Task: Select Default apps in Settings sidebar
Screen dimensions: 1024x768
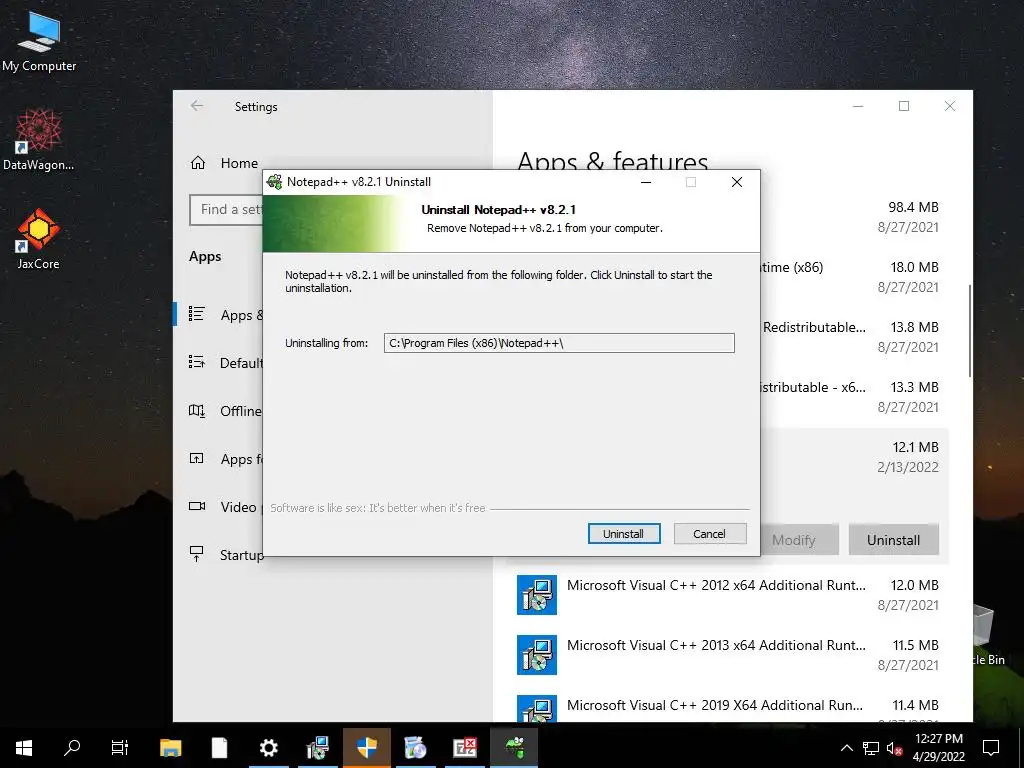Action: point(225,362)
